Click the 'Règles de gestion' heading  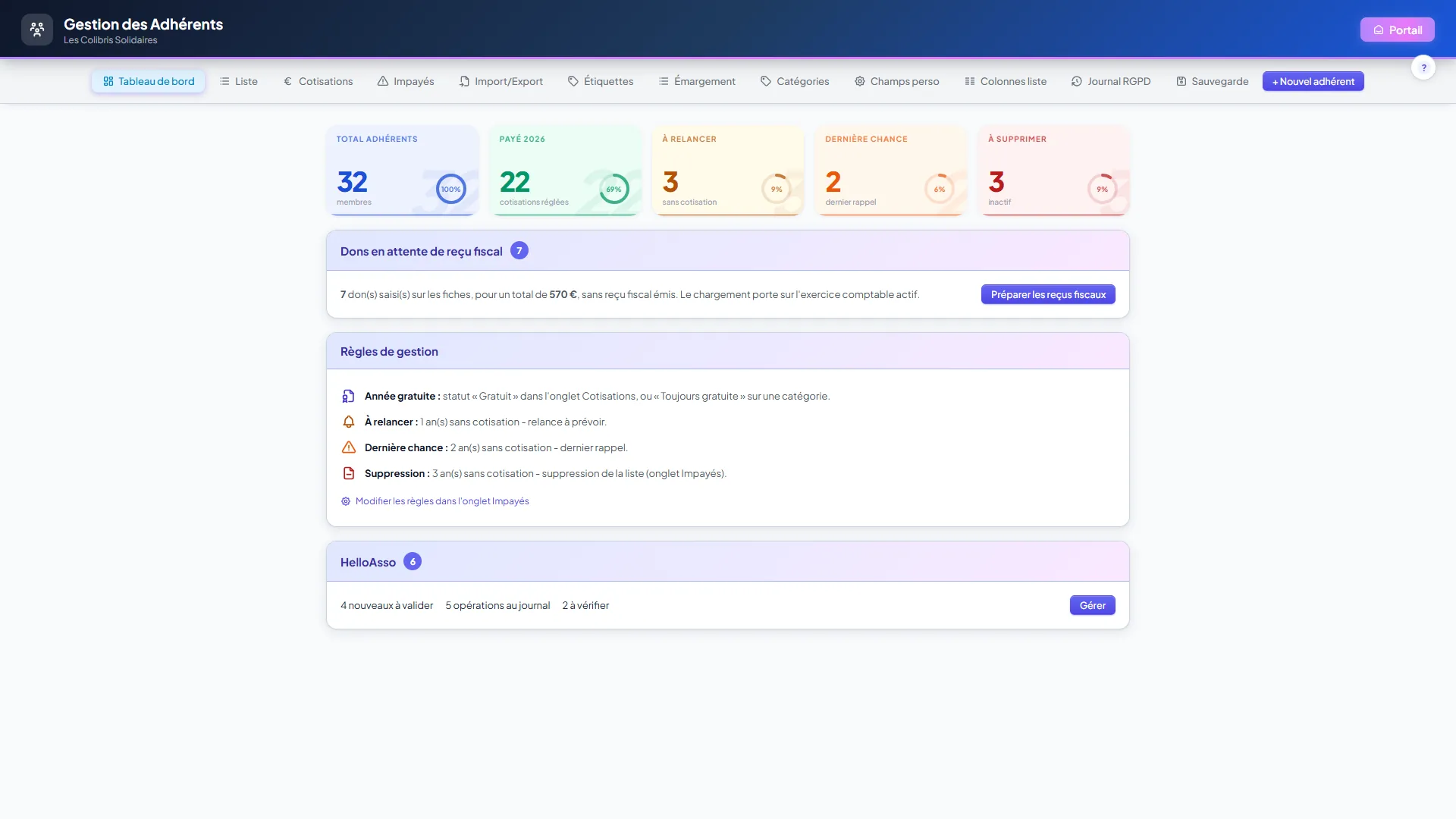pos(389,351)
